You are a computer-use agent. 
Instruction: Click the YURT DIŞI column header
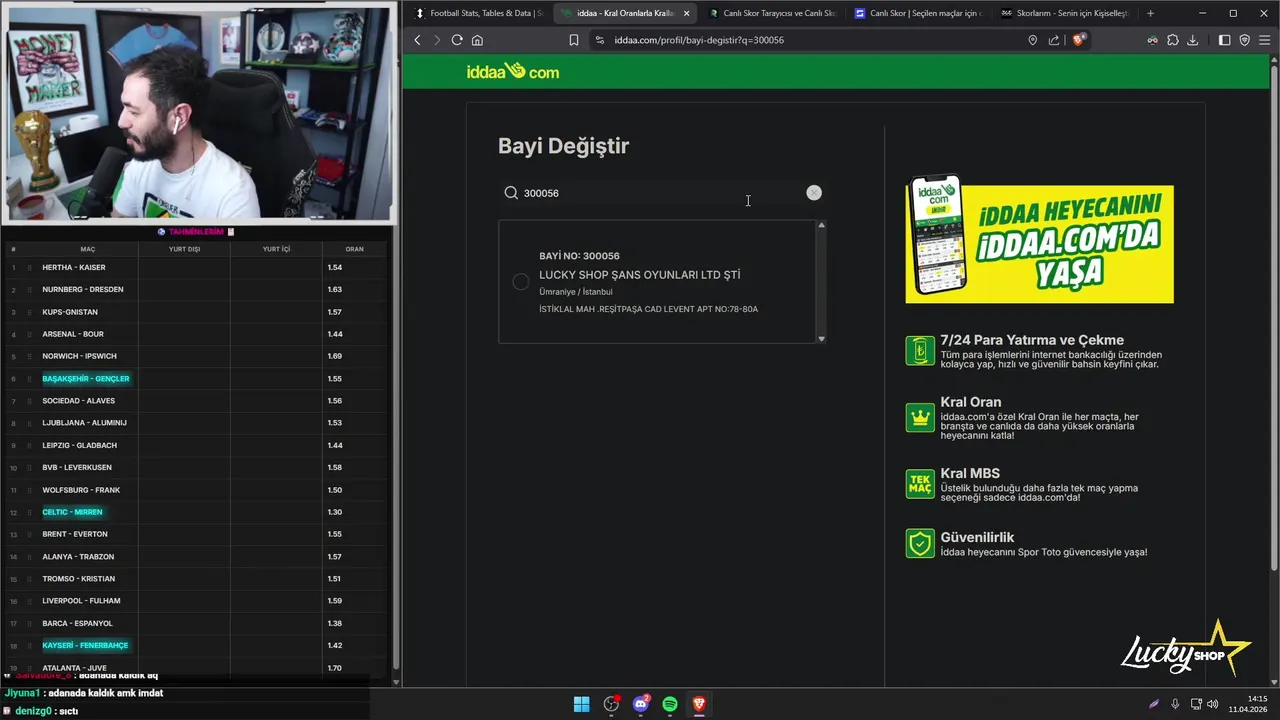coord(184,249)
